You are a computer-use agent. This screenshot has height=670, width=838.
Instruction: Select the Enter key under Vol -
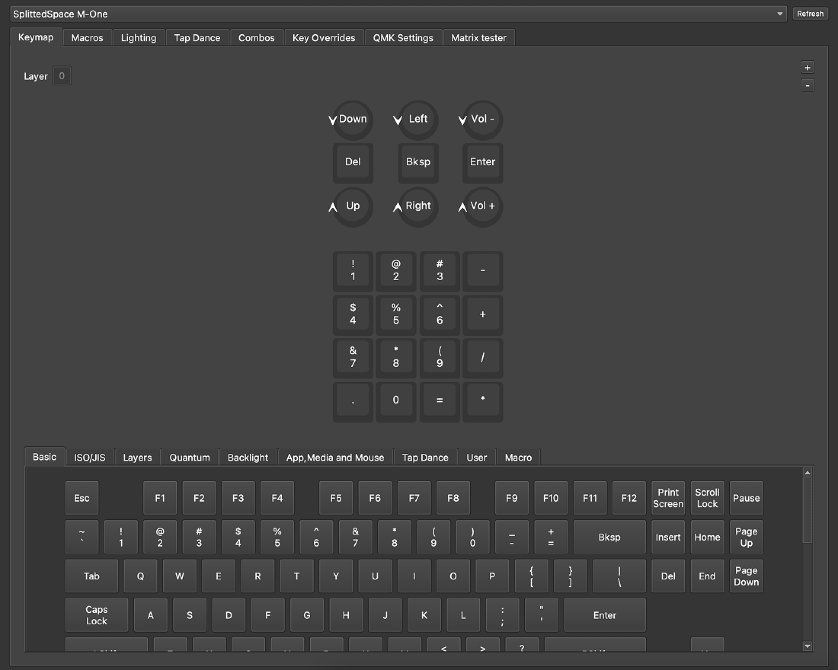pos(483,162)
